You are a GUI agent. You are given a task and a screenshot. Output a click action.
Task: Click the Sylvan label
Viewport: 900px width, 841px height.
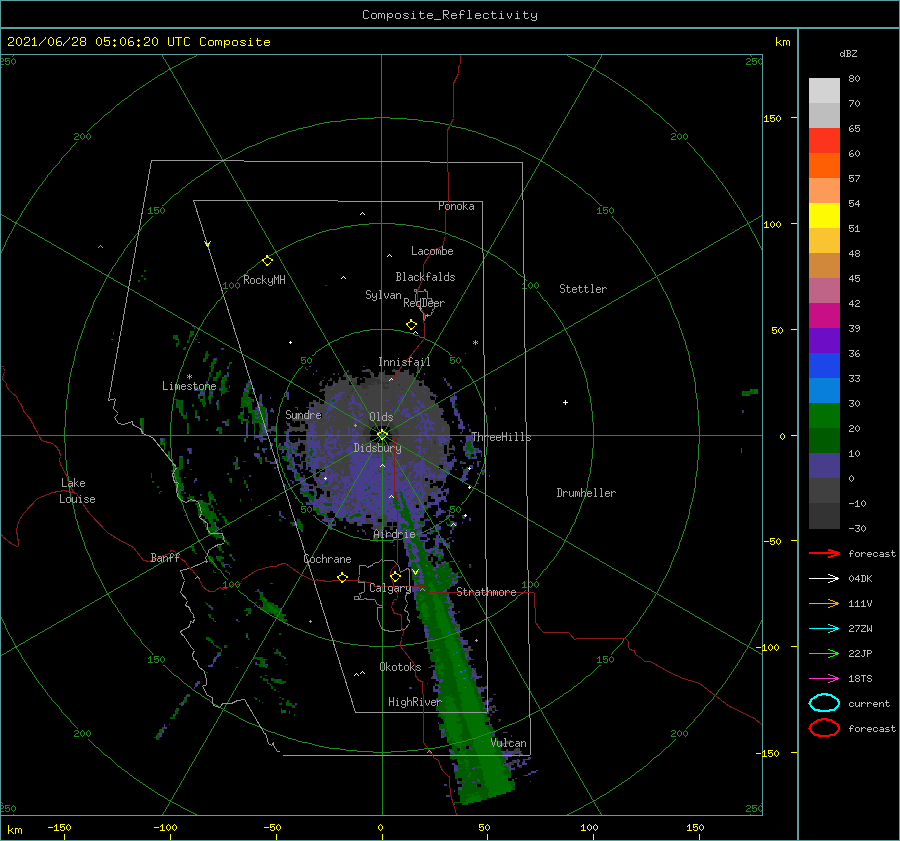pyautogui.click(x=383, y=295)
